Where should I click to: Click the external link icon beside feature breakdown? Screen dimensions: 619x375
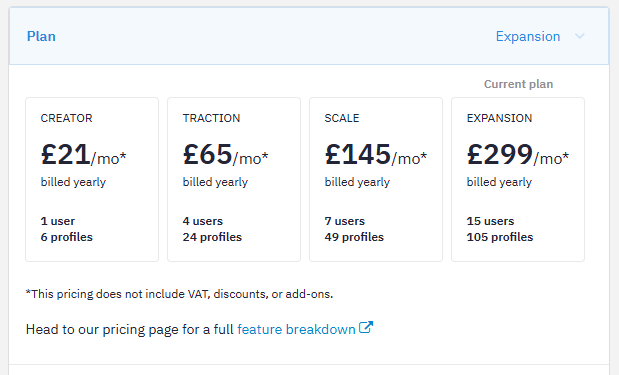pos(366,328)
